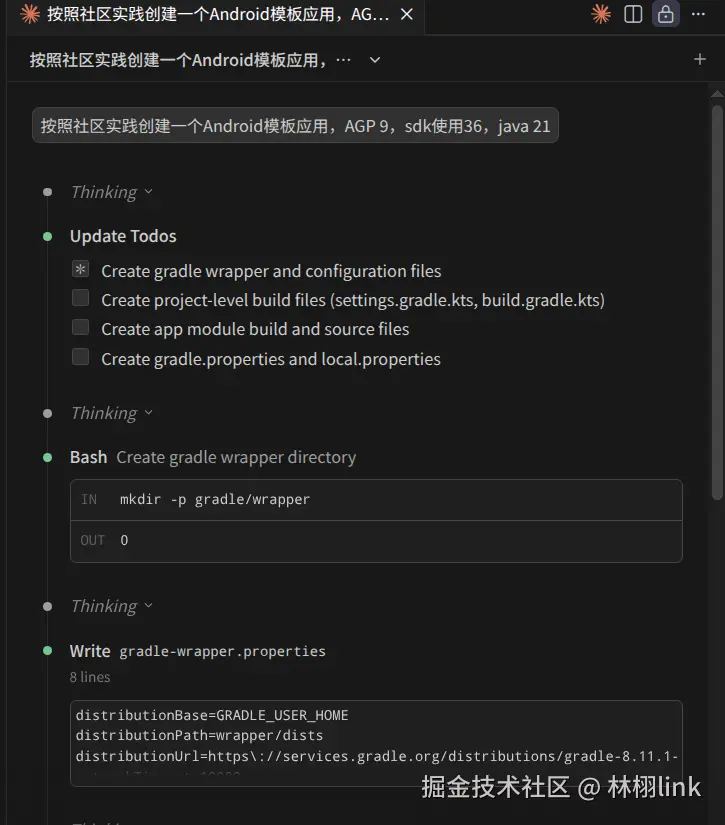Image resolution: width=725 pixels, height=825 pixels.
Task: Toggle the 'Create gradle wrapper and configuration files' checkbox
Action: pos(81,270)
